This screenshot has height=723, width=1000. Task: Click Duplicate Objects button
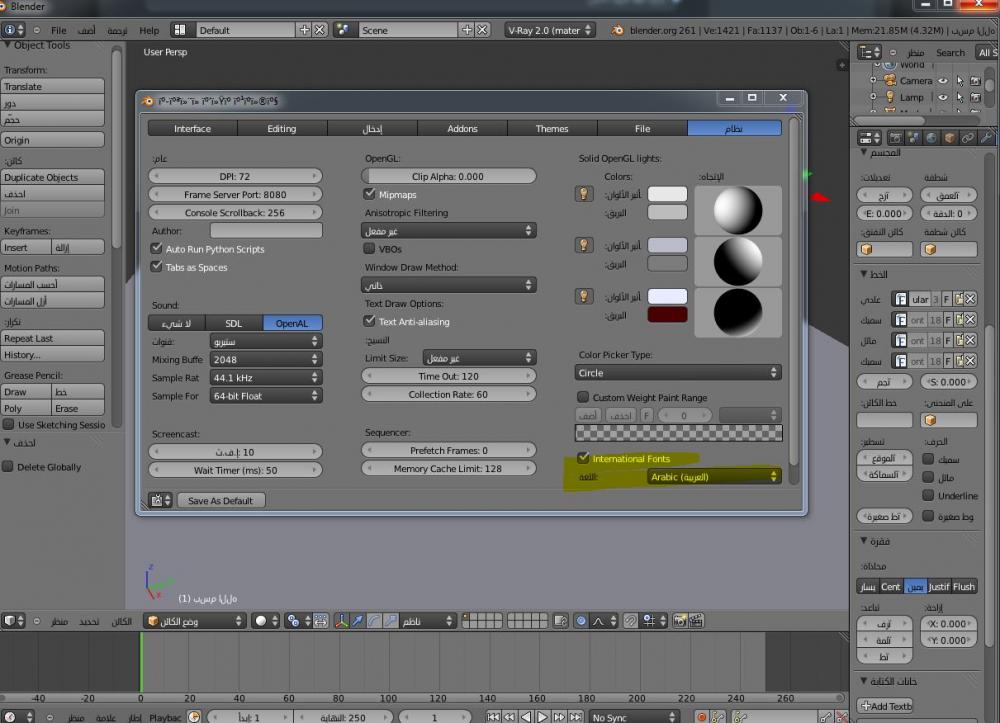click(53, 177)
